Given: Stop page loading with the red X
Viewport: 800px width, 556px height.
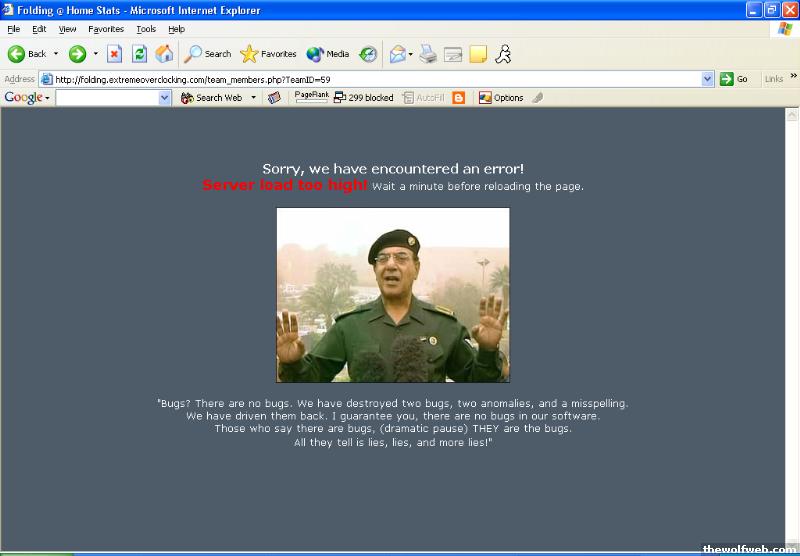Looking at the screenshot, I should click(114, 54).
